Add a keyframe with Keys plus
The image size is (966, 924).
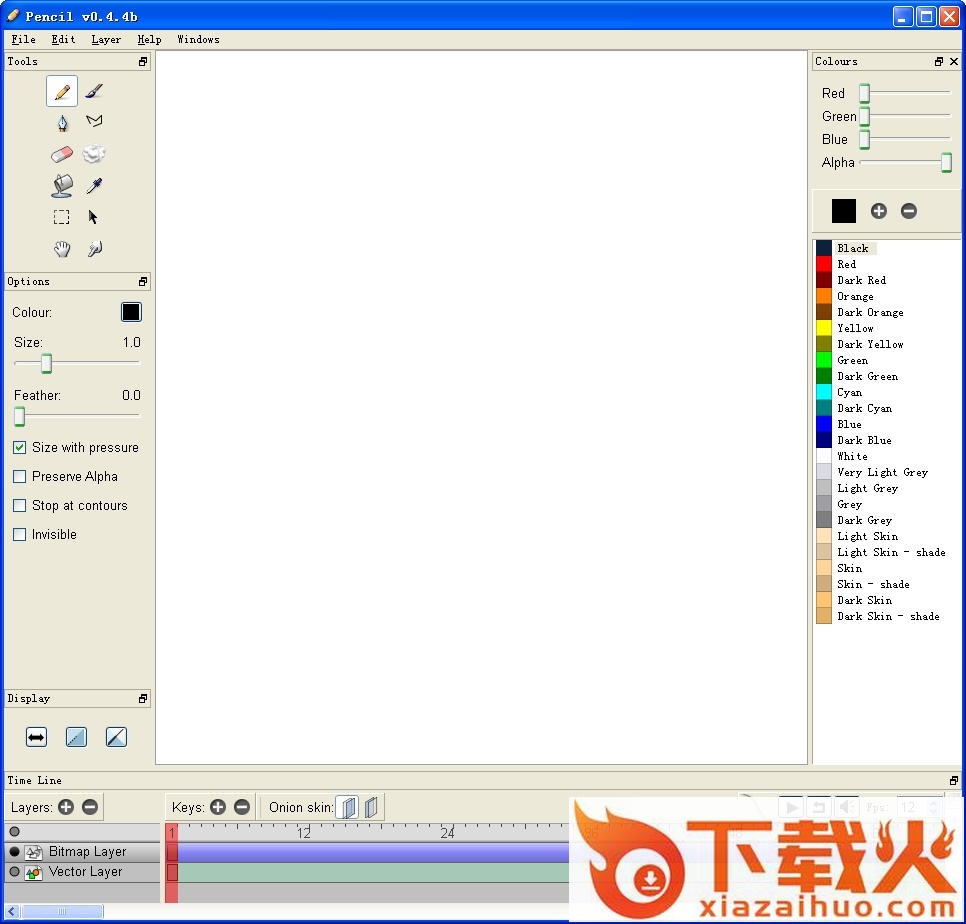[218, 807]
